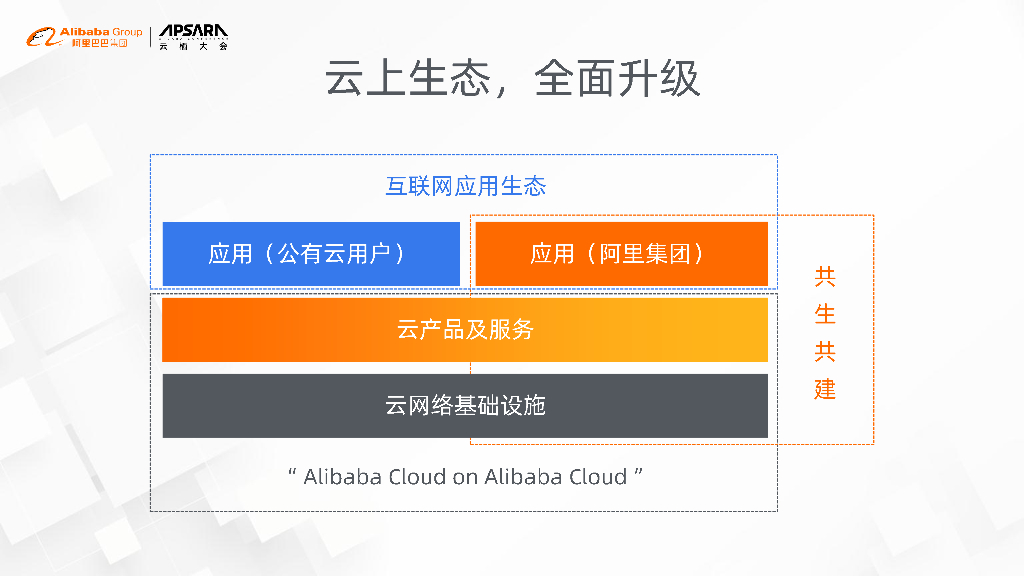Image resolution: width=1024 pixels, height=576 pixels.
Task: Click the second 共 below the 生 character
Action: (825, 351)
